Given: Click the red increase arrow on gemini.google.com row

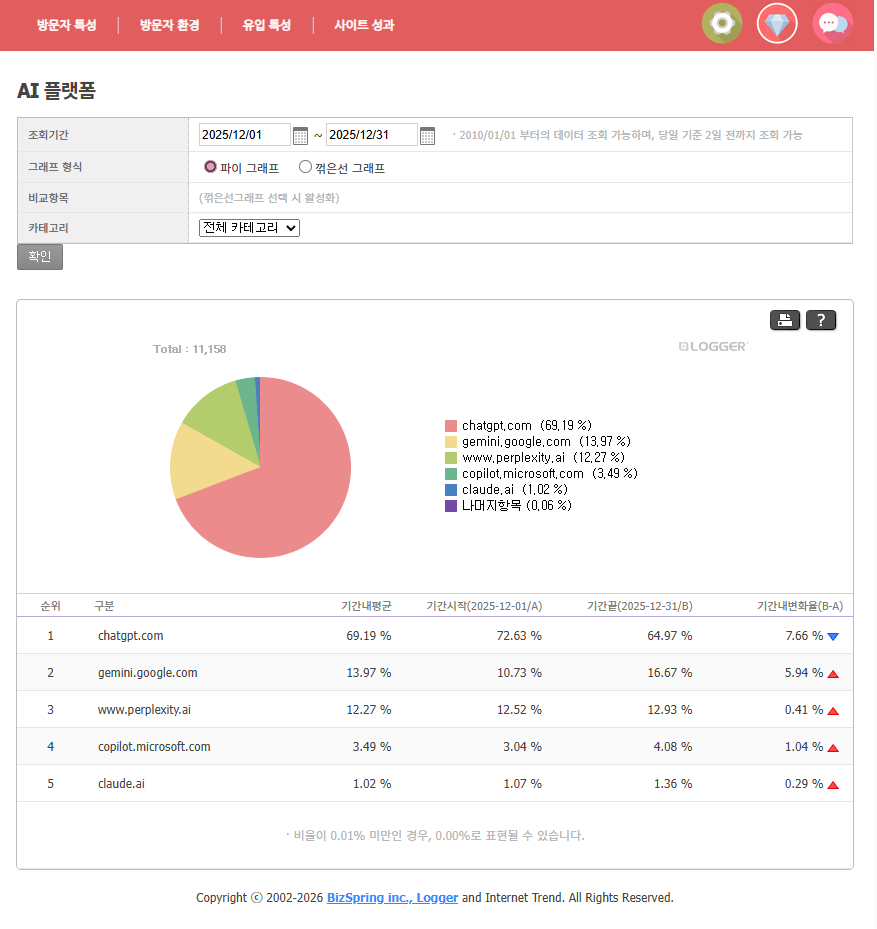Looking at the screenshot, I should (x=834, y=672).
